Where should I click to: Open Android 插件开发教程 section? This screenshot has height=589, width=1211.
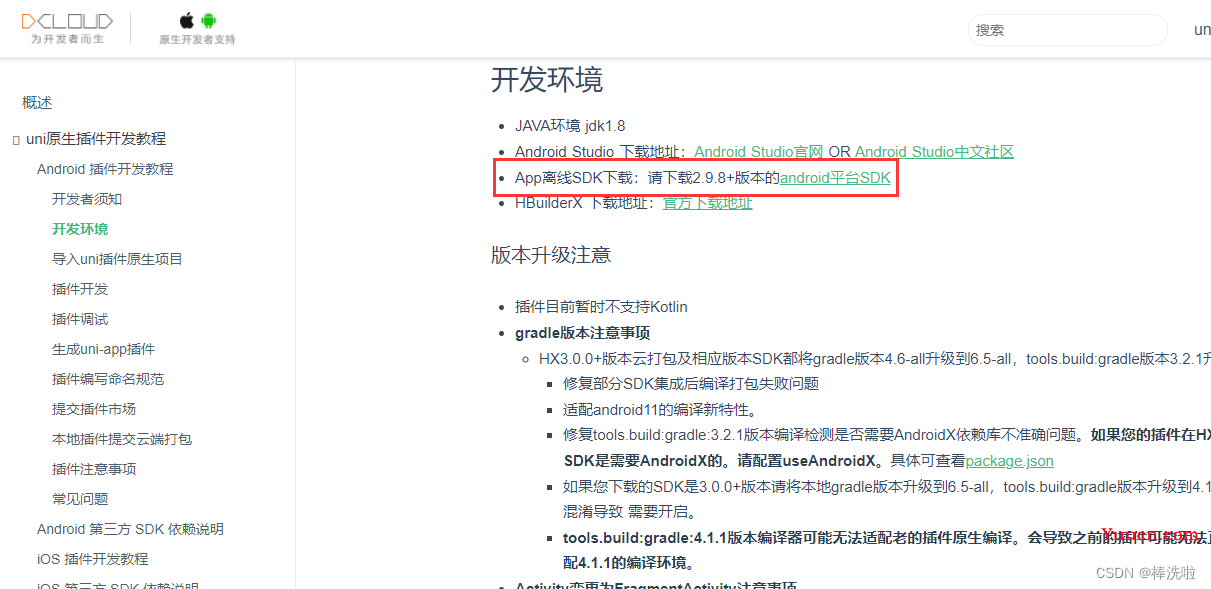click(105, 169)
